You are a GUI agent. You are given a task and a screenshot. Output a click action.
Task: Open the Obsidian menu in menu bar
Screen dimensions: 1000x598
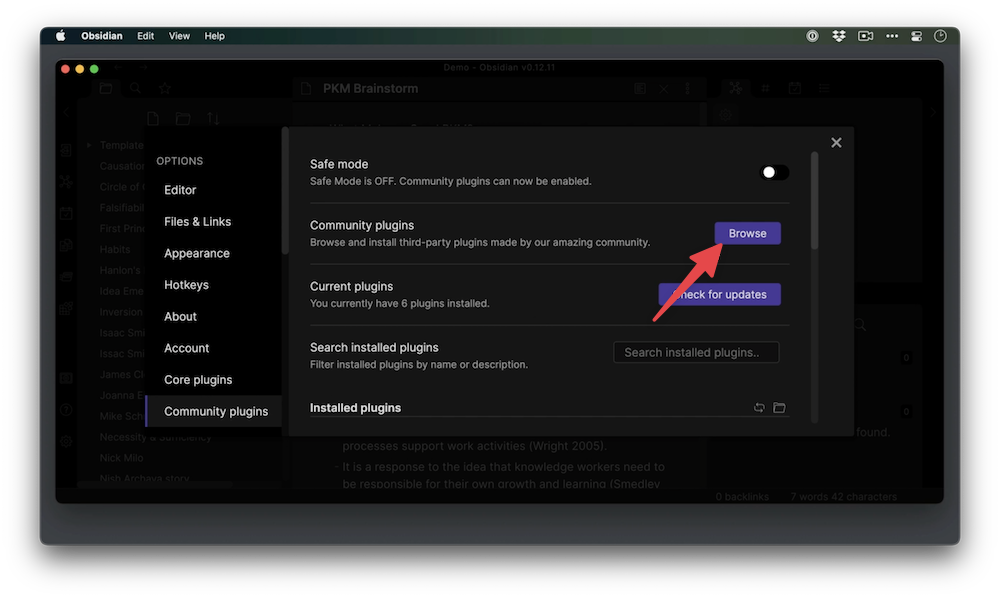coord(101,36)
